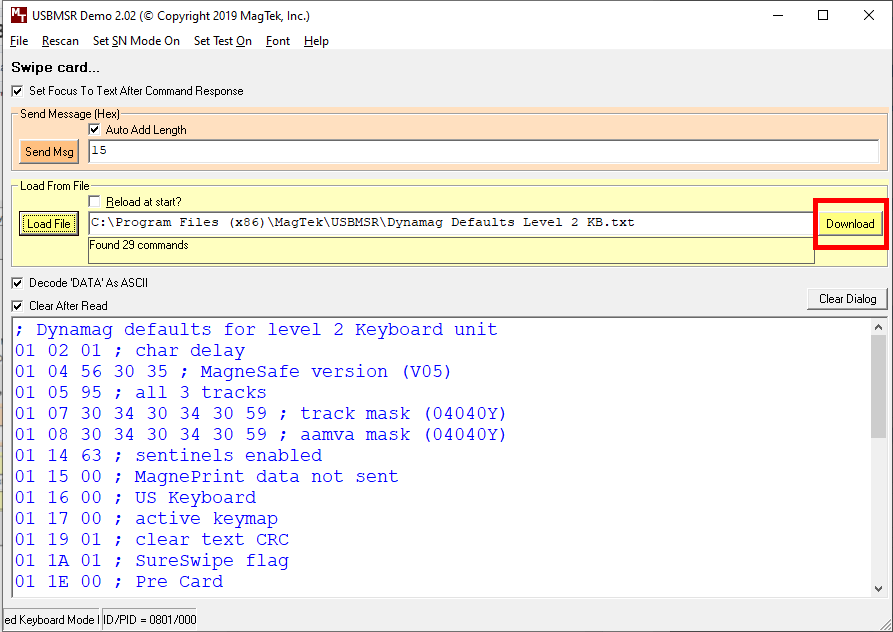Click the Keyboard Mode status bar entry

(x=52, y=619)
